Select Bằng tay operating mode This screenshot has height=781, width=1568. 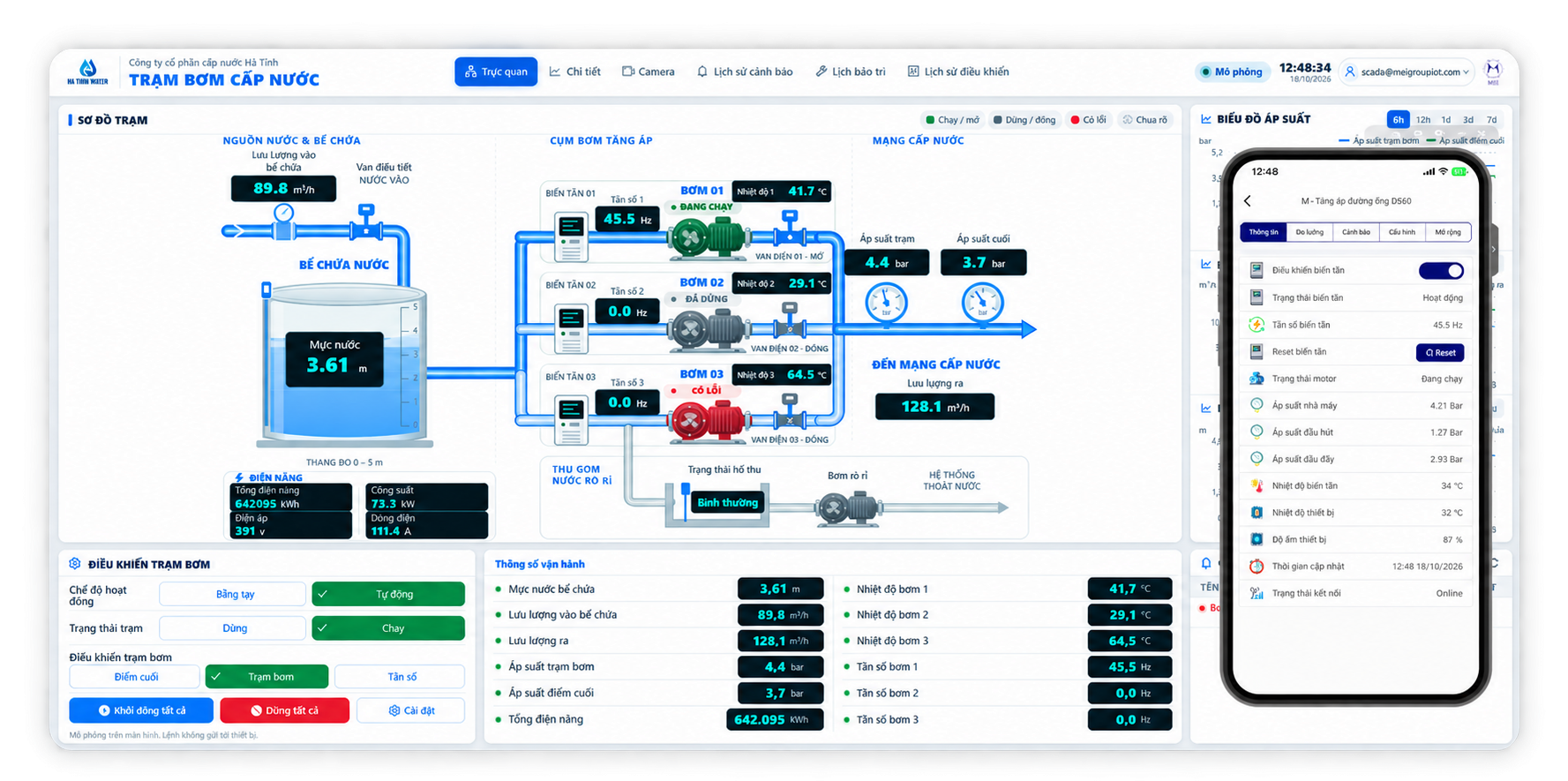(x=233, y=594)
